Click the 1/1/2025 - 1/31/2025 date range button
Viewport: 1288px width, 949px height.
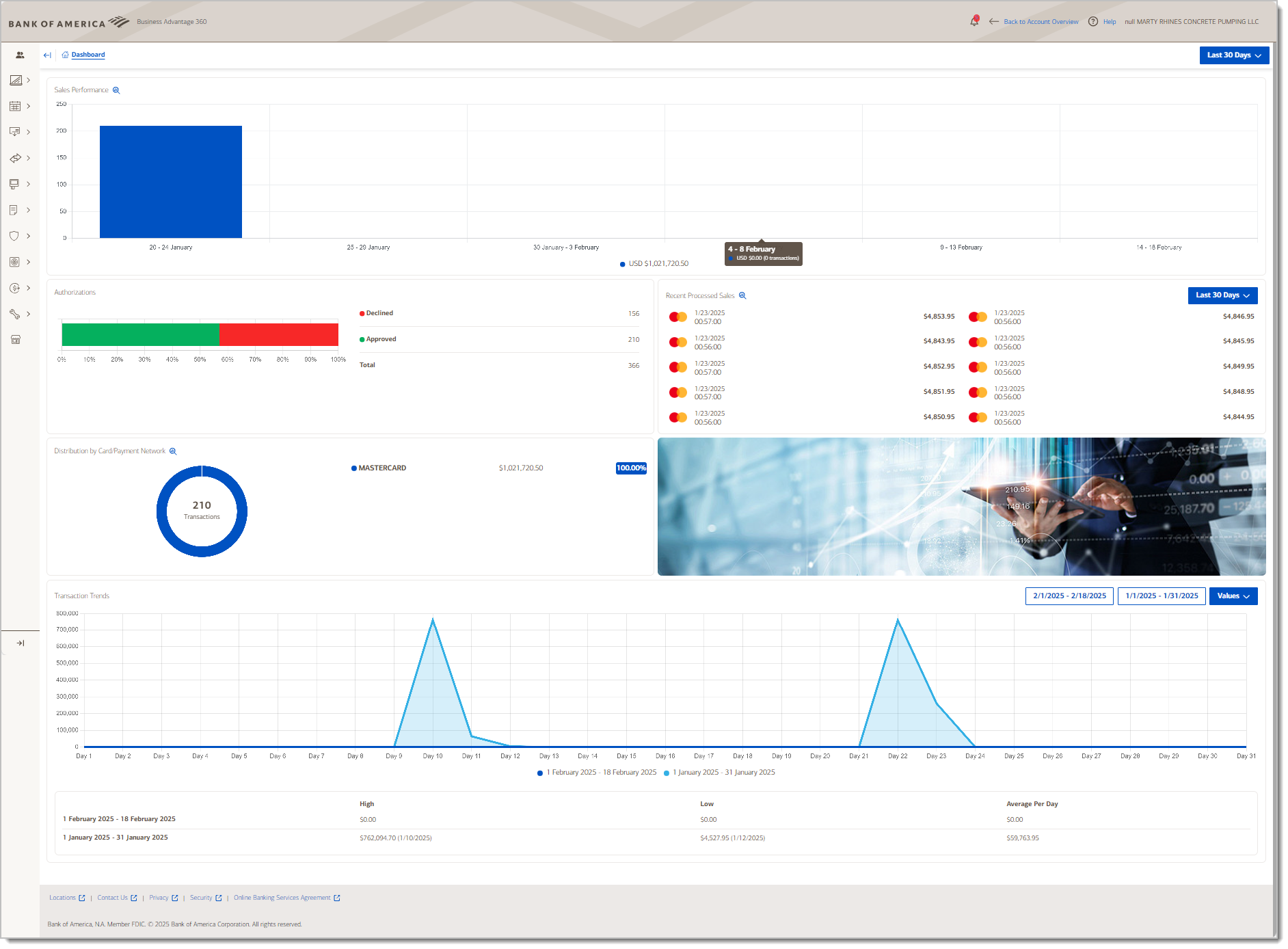click(1161, 596)
